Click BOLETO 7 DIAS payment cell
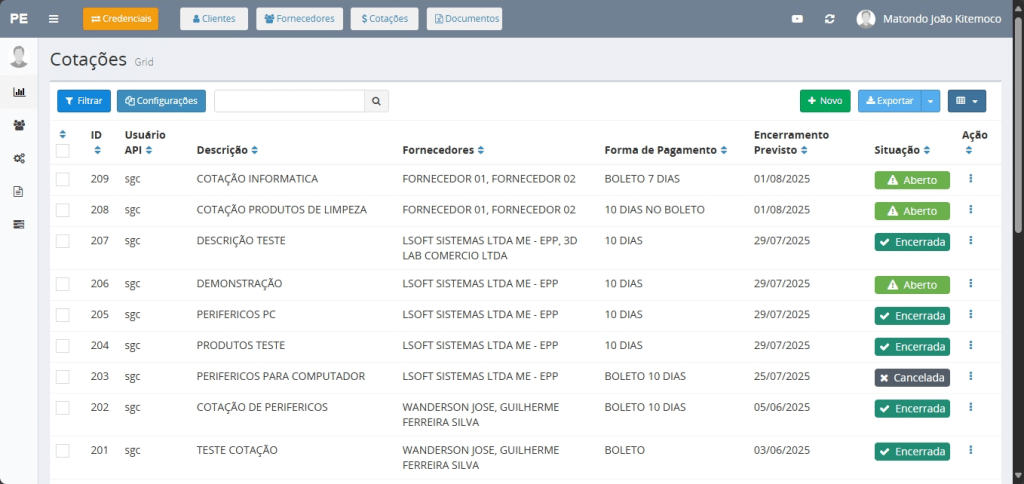1024x484 pixels. pos(642,179)
